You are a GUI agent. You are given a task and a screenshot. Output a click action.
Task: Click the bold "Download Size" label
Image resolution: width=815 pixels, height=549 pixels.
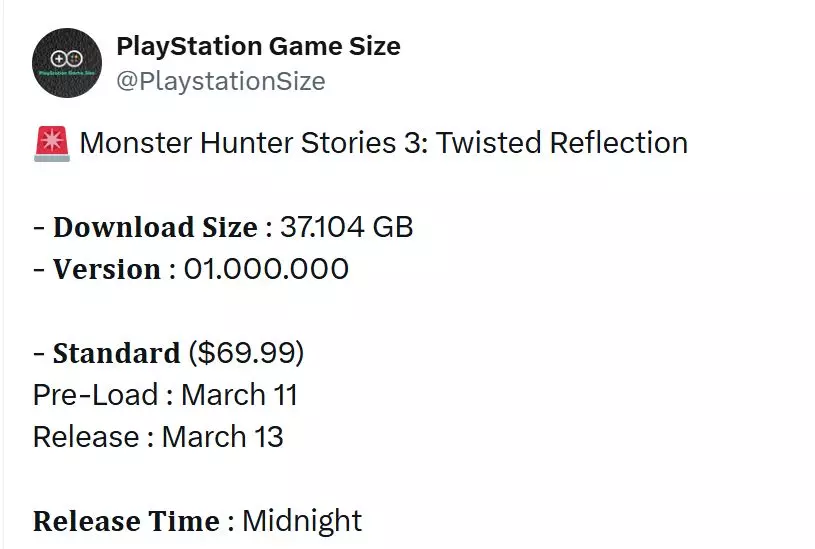pyautogui.click(x=155, y=228)
